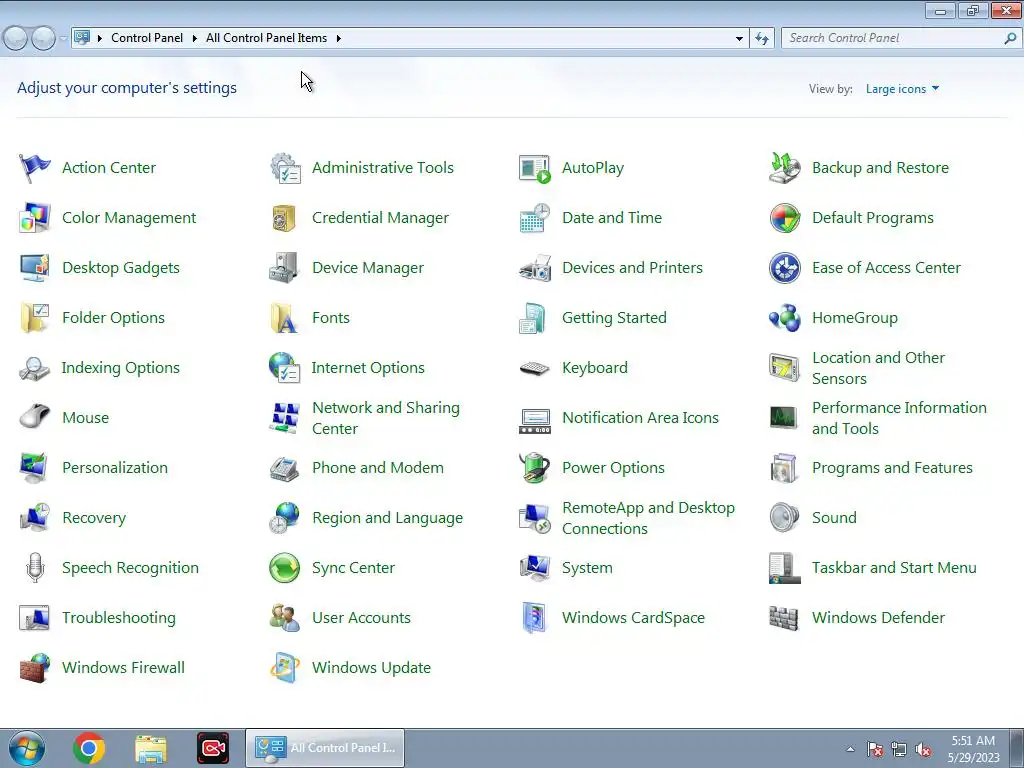
Task: Click the Keyboard icon
Action: [x=535, y=368]
